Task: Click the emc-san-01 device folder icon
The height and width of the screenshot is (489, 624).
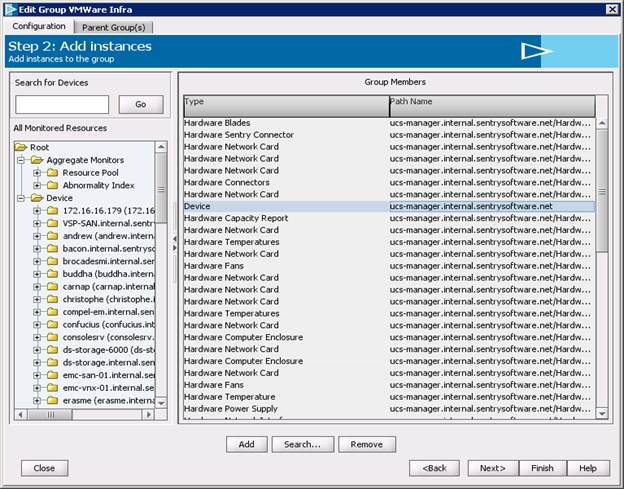Action: coord(53,375)
